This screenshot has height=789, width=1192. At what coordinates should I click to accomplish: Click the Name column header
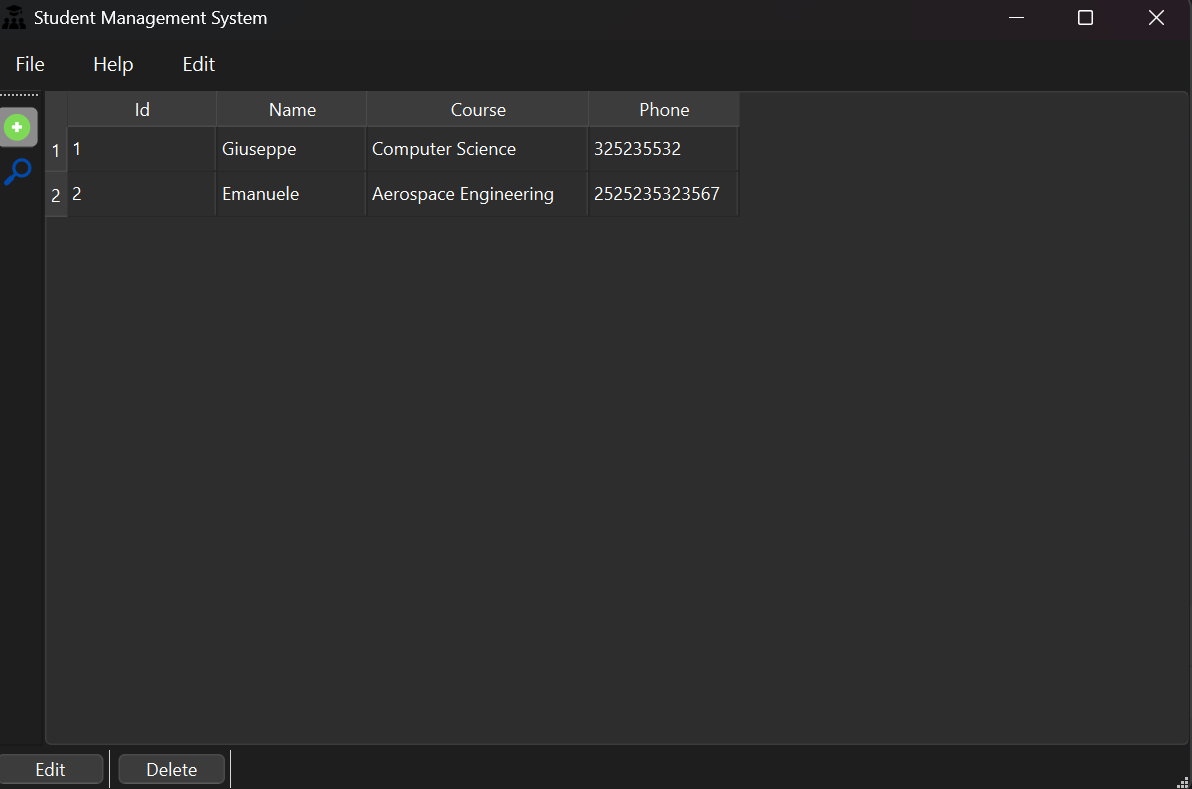(x=292, y=110)
